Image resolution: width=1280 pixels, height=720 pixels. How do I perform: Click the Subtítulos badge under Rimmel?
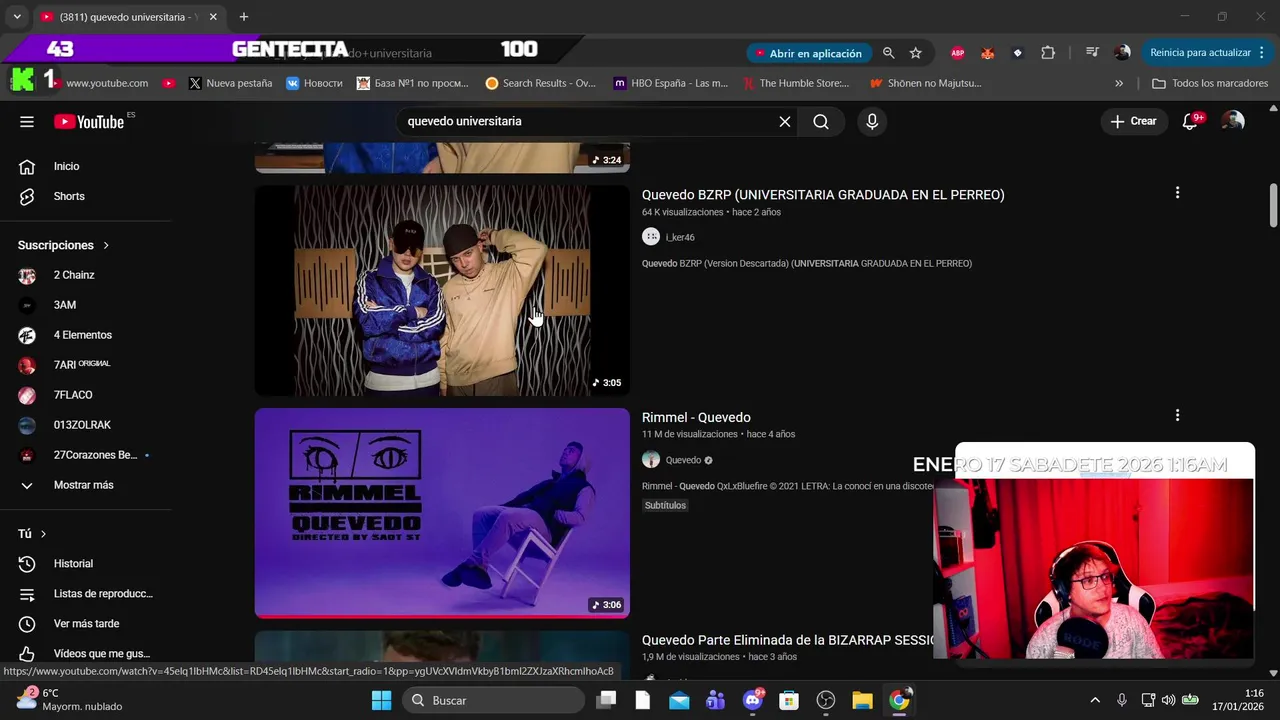pyautogui.click(x=665, y=506)
